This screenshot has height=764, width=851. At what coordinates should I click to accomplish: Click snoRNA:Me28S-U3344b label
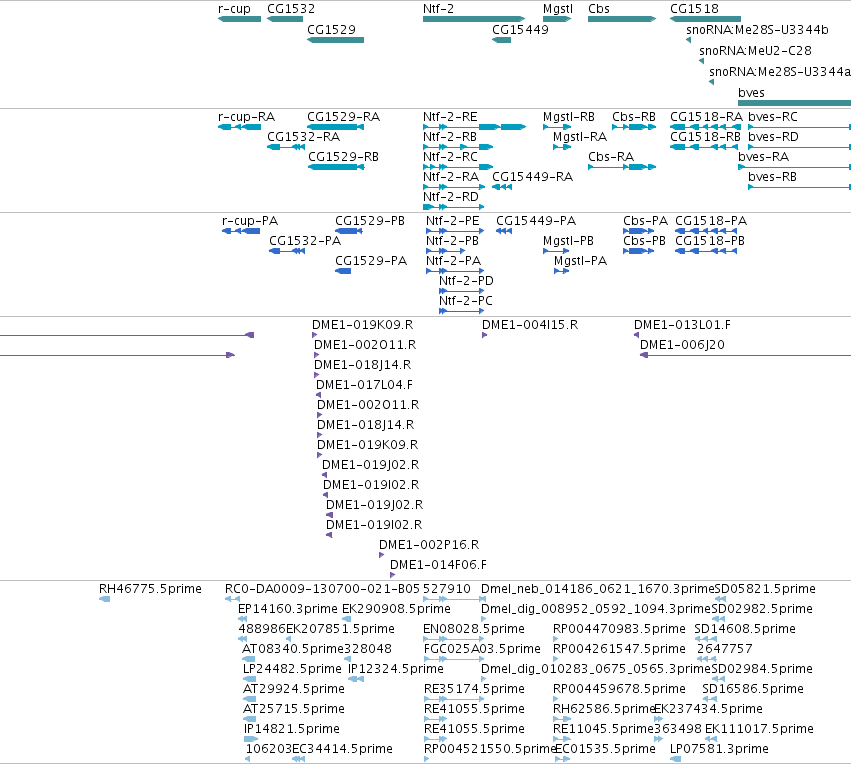[757, 29]
